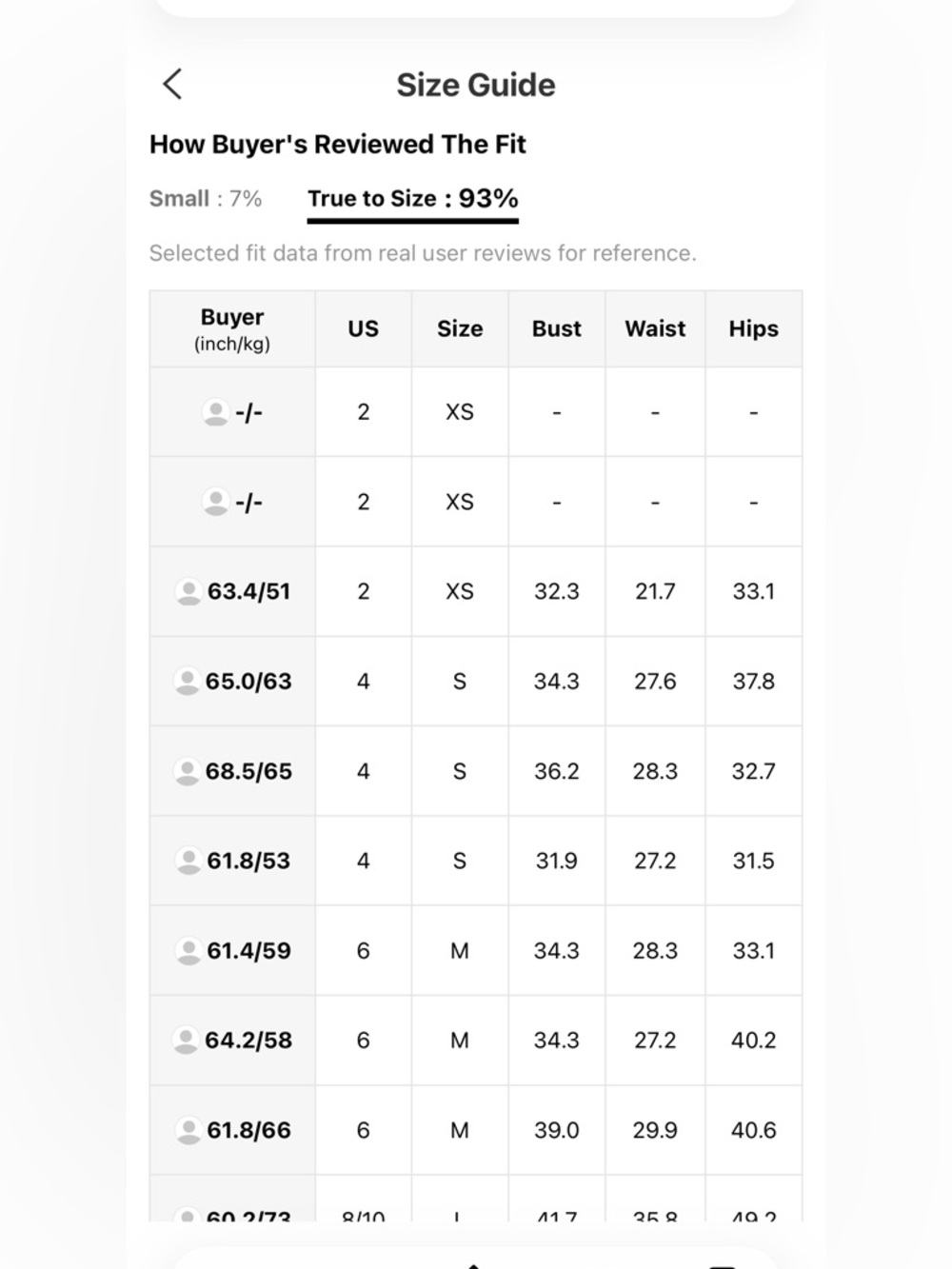Click buyer avatar icon for 61.4/59

(188, 951)
